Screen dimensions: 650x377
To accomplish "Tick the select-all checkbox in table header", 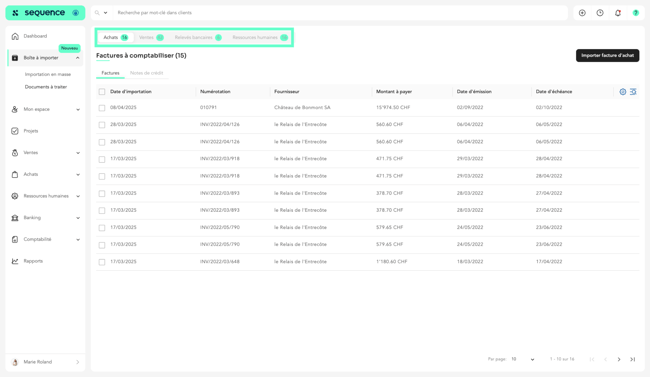I will (102, 92).
